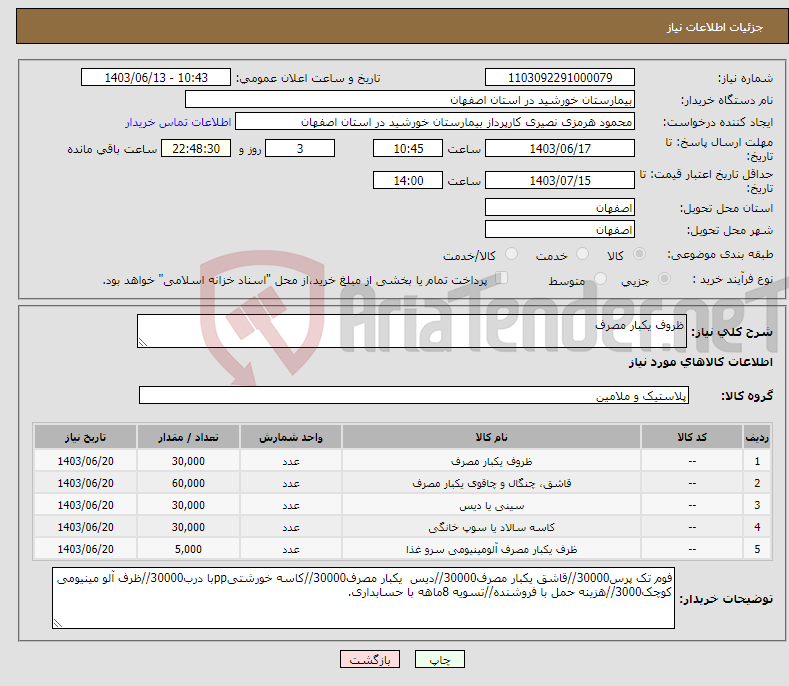
Task: Click the resize handle of شرح کلی نیاز box
Action: coord(143,342)
